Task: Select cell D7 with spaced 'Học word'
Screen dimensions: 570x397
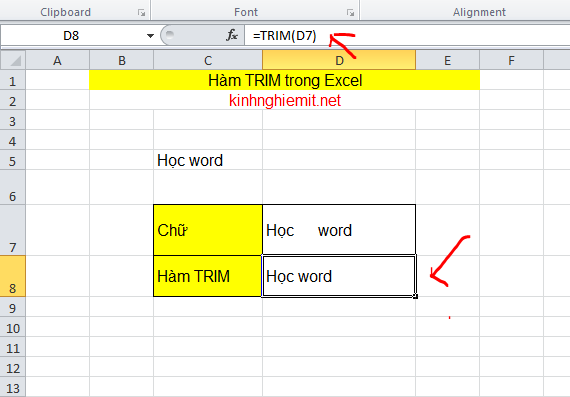Action: point(339,230)
